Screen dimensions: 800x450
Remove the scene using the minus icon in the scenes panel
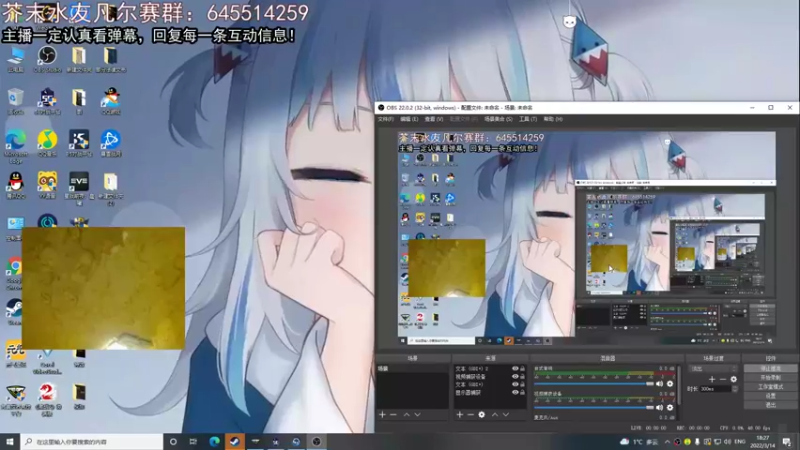[393, 415]
